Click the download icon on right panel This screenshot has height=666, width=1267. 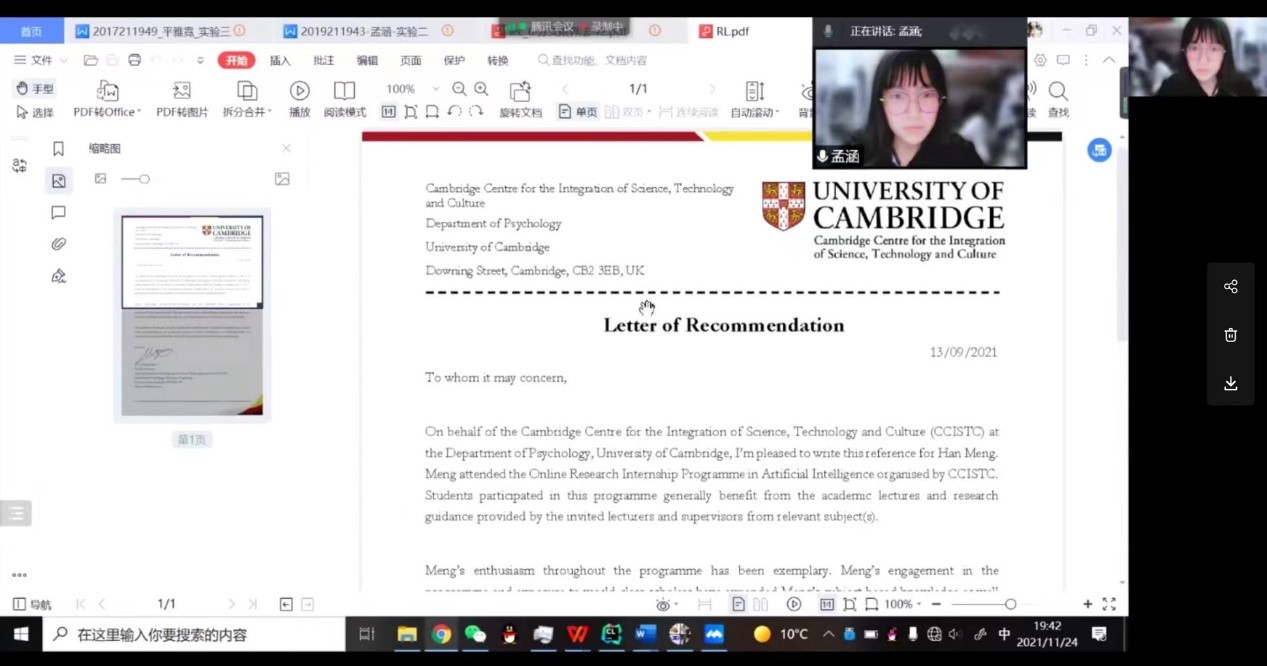1230,383
